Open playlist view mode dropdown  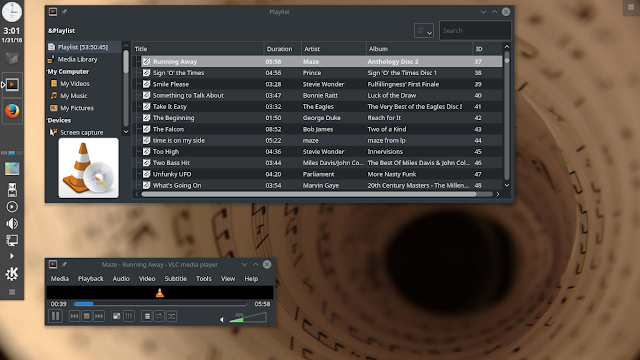424,31
